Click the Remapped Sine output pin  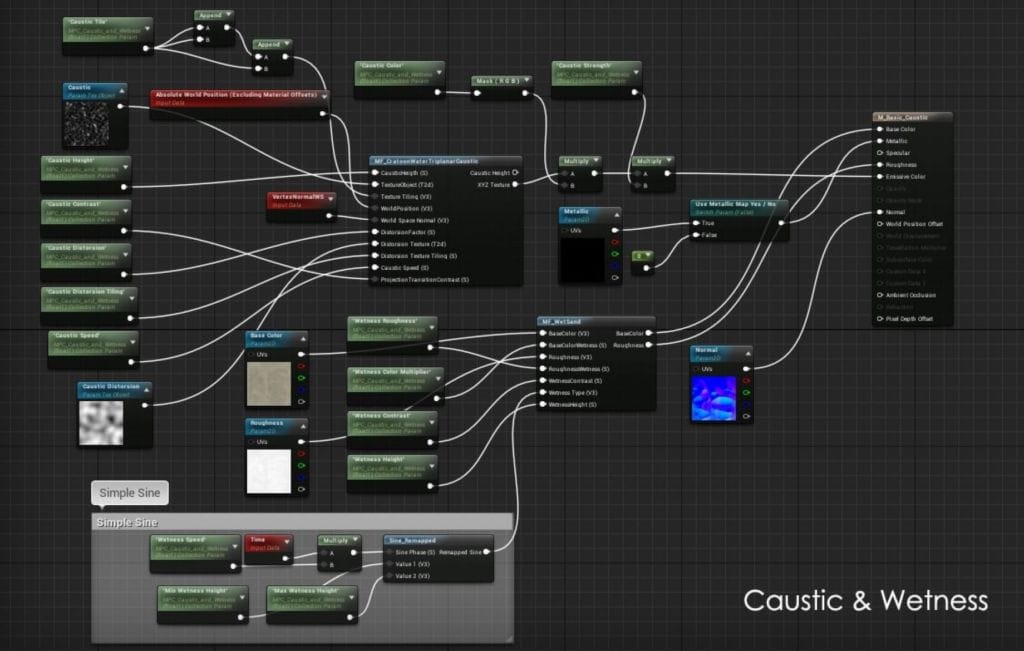pos(487,552)
